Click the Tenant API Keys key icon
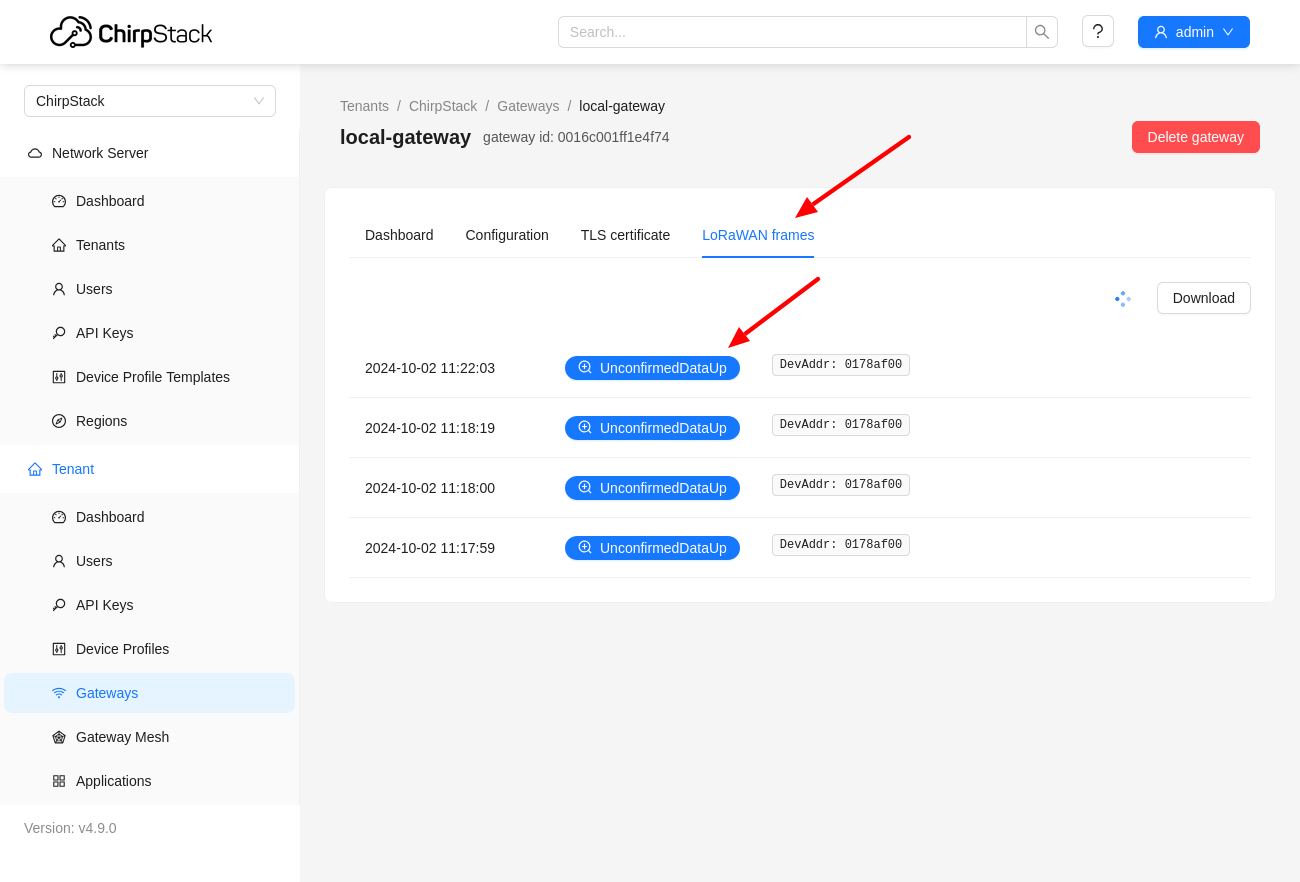Image resolution: width=1300 pixels, height=882 pixels. tap(59, 605)
